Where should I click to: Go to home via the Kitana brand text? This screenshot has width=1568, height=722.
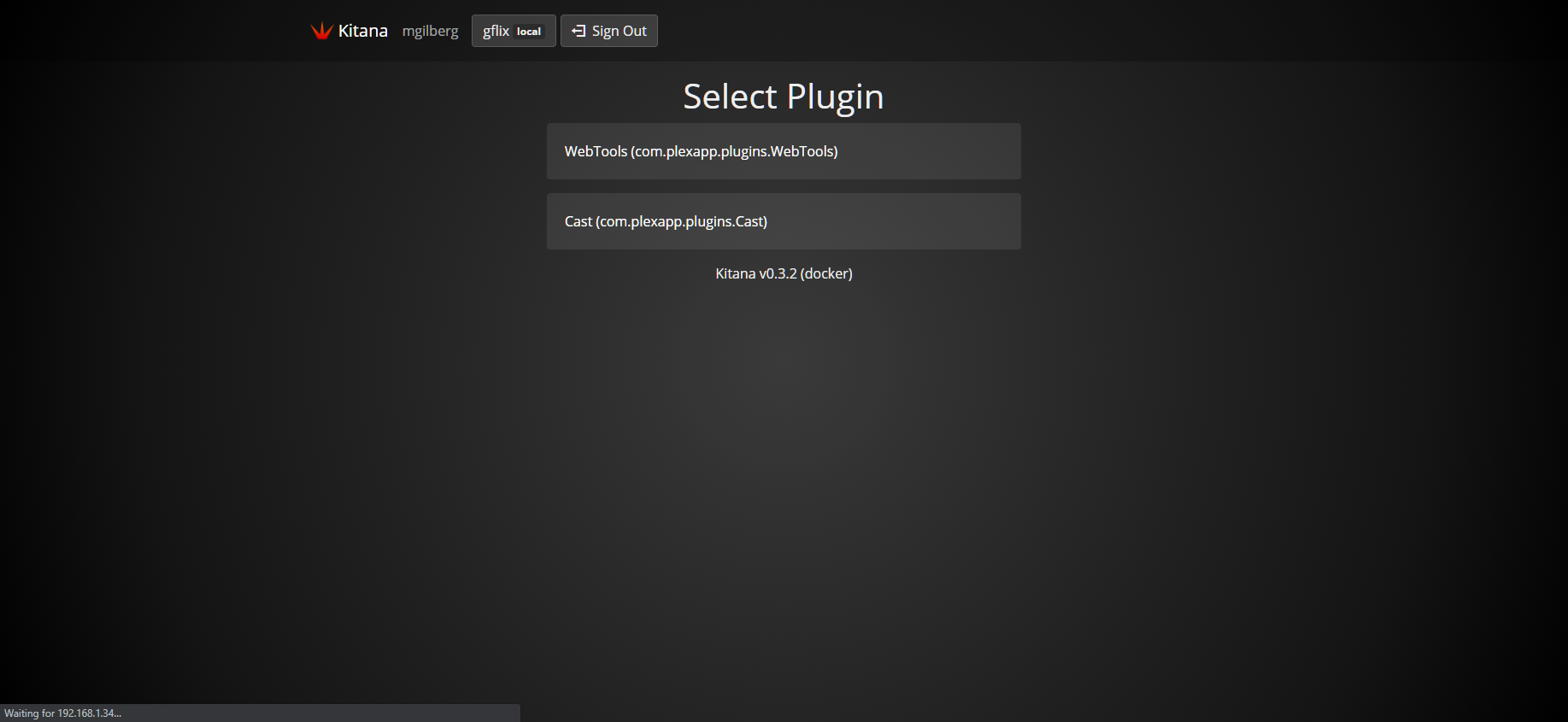(x=362, y=31)
